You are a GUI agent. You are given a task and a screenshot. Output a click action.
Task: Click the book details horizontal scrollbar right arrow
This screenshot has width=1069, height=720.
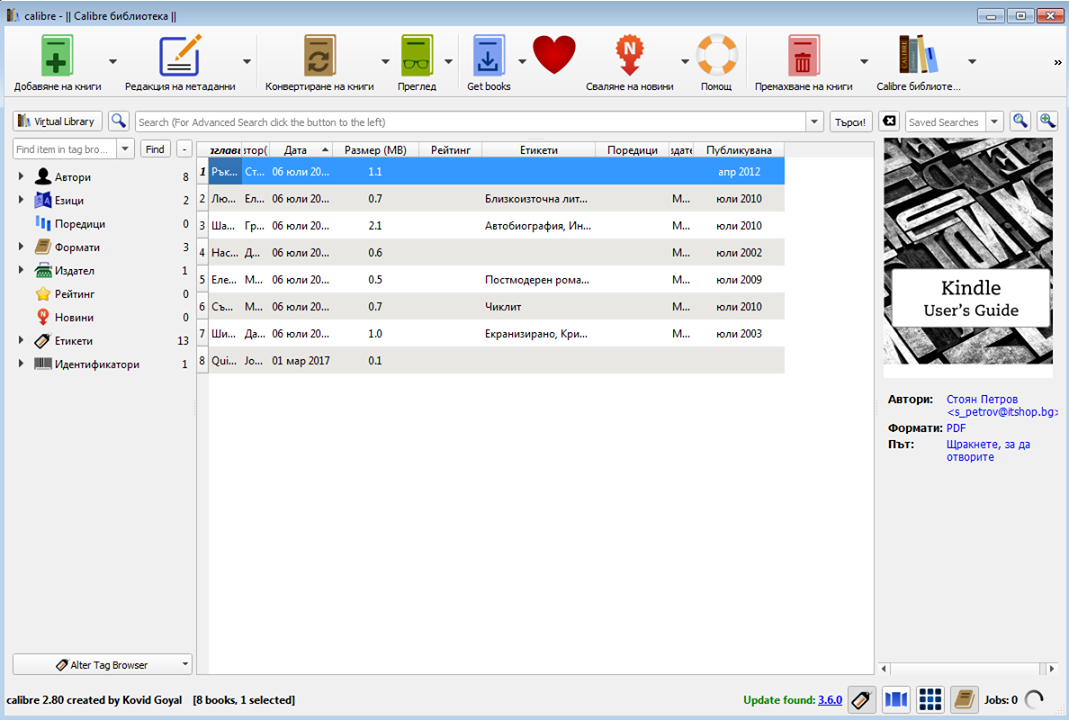[x=1052, y=669]
